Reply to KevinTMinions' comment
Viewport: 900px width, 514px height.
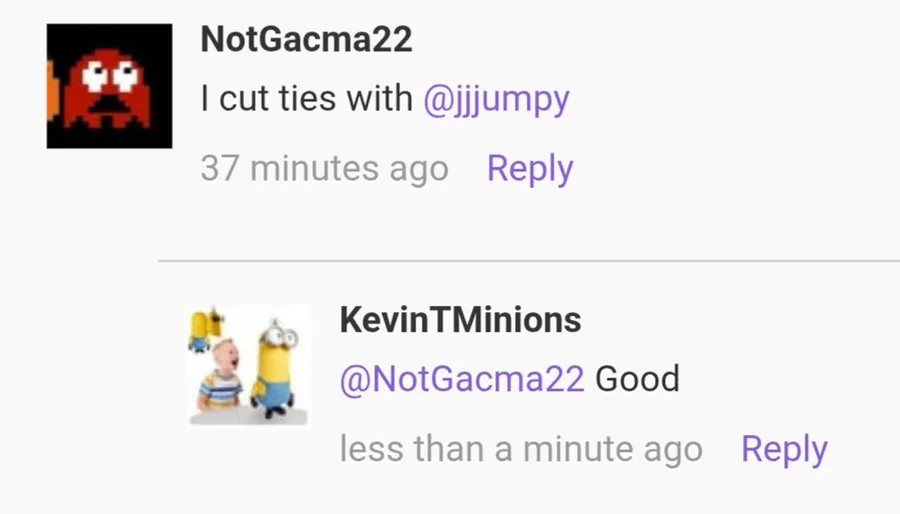(784, 449)
